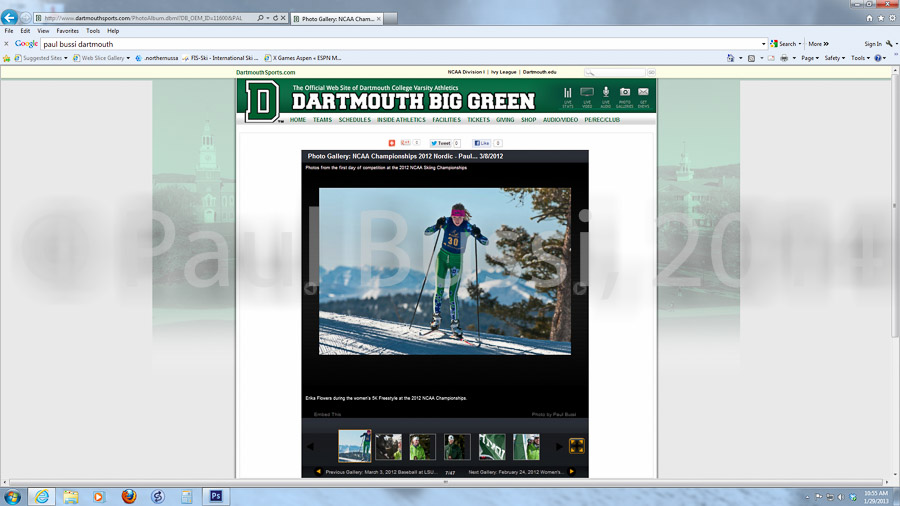Click the command bar Home icon

(730, 58)
